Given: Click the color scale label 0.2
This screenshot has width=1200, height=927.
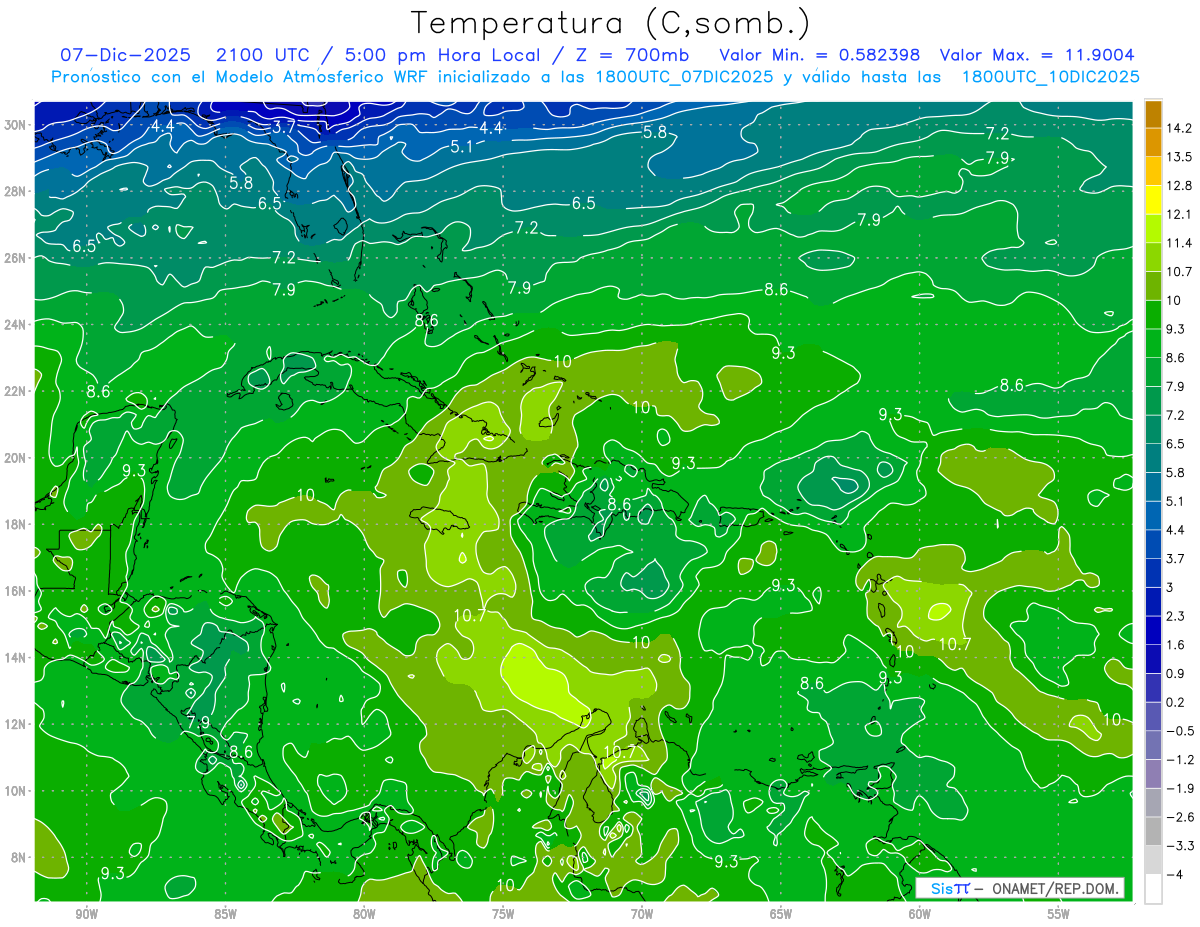Looking at the screenshot, I should (x=1177, y=702).
